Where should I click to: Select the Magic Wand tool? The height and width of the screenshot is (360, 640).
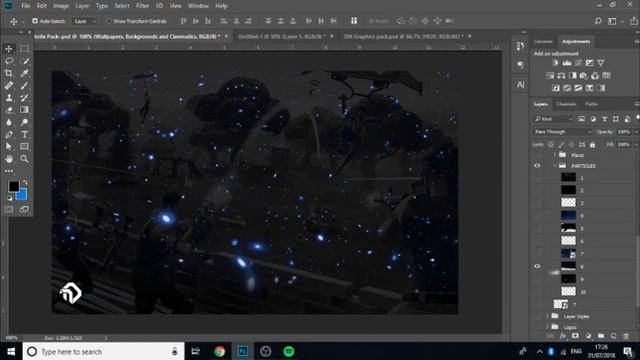pos(24,61)
